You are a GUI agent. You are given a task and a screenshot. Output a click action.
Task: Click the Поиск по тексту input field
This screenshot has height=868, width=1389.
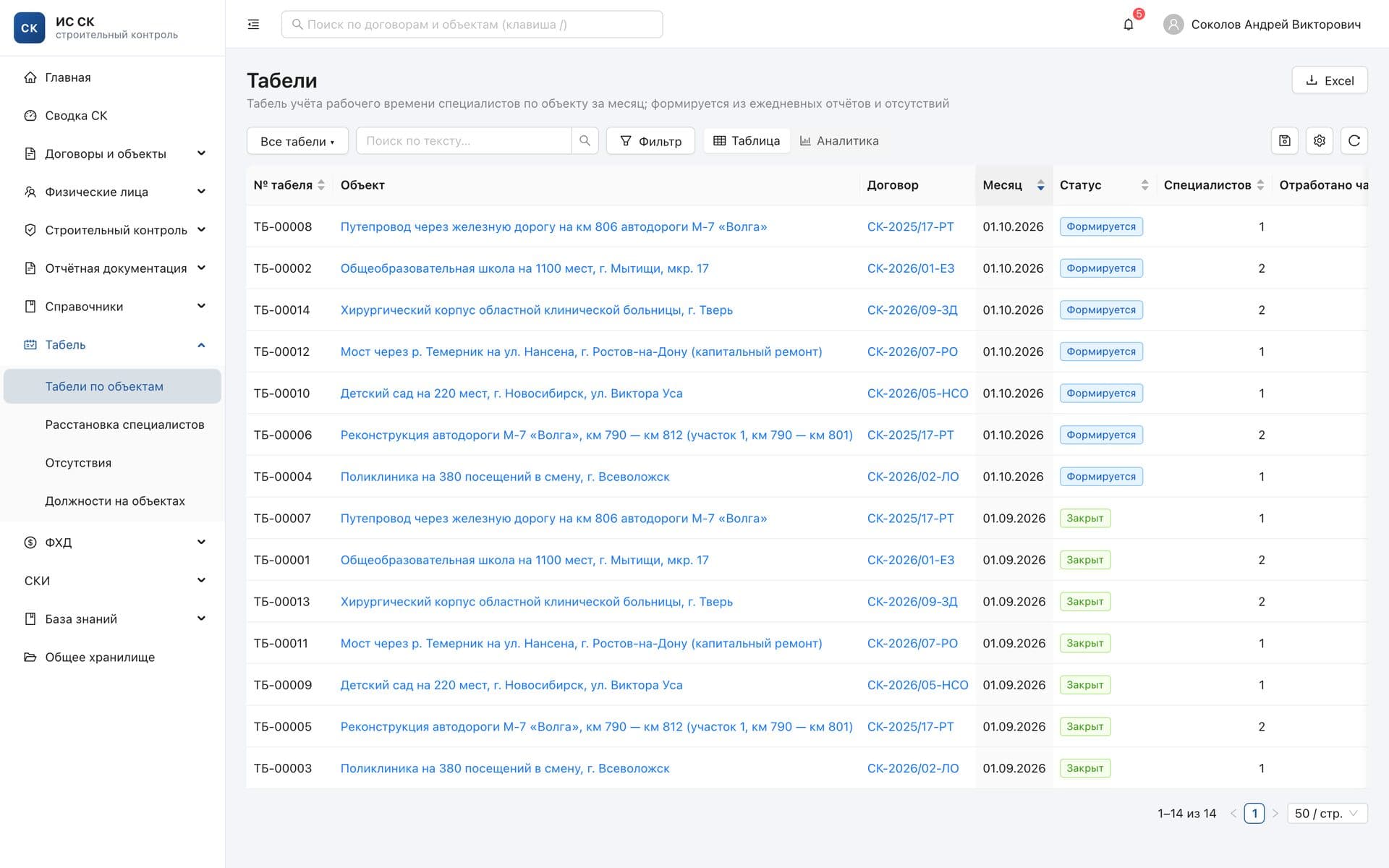click(x=464, y=141)
